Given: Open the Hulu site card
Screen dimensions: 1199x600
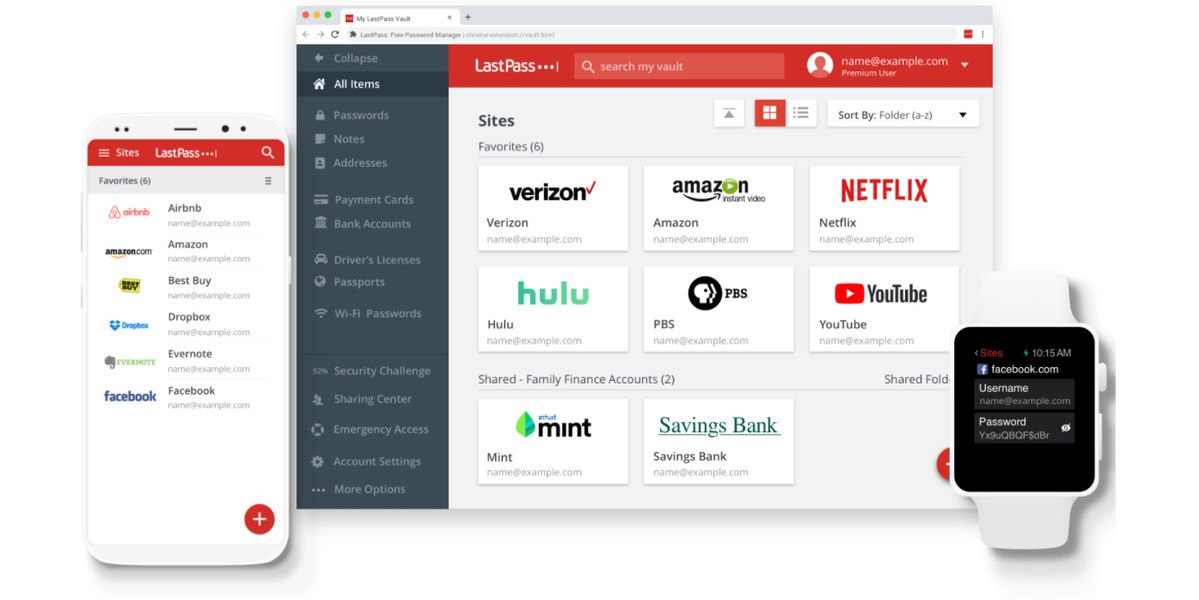Looking at the screenshot, I should click(x=553, y=309).
